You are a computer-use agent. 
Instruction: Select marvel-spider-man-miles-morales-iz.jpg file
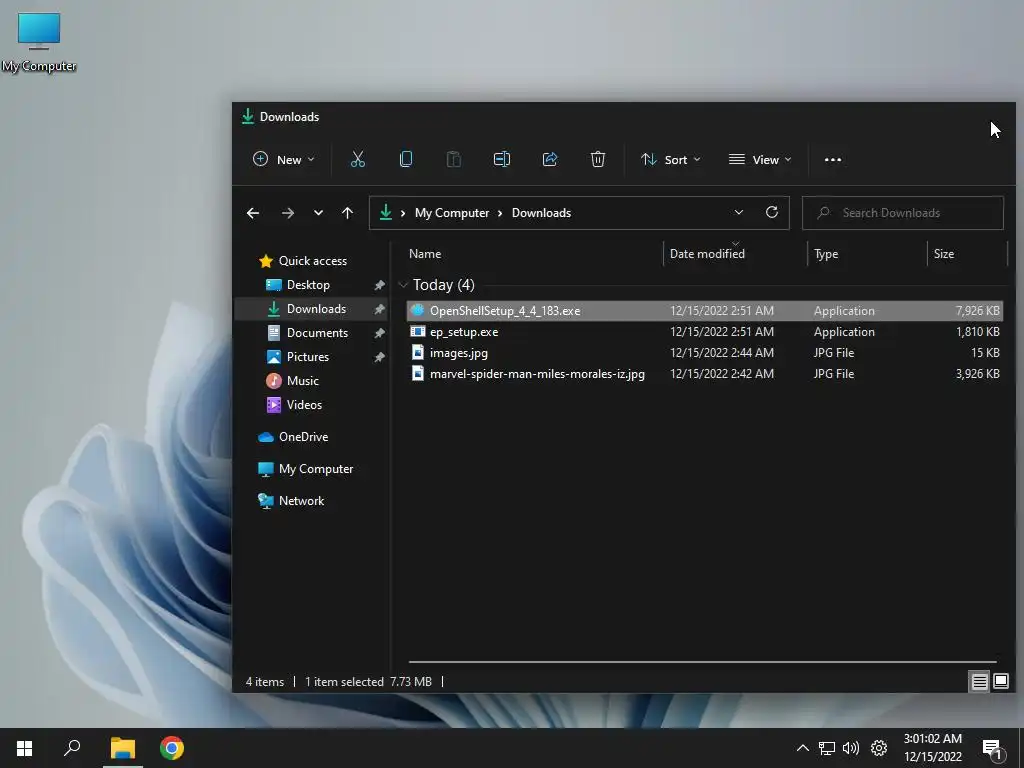pos(704,374)
